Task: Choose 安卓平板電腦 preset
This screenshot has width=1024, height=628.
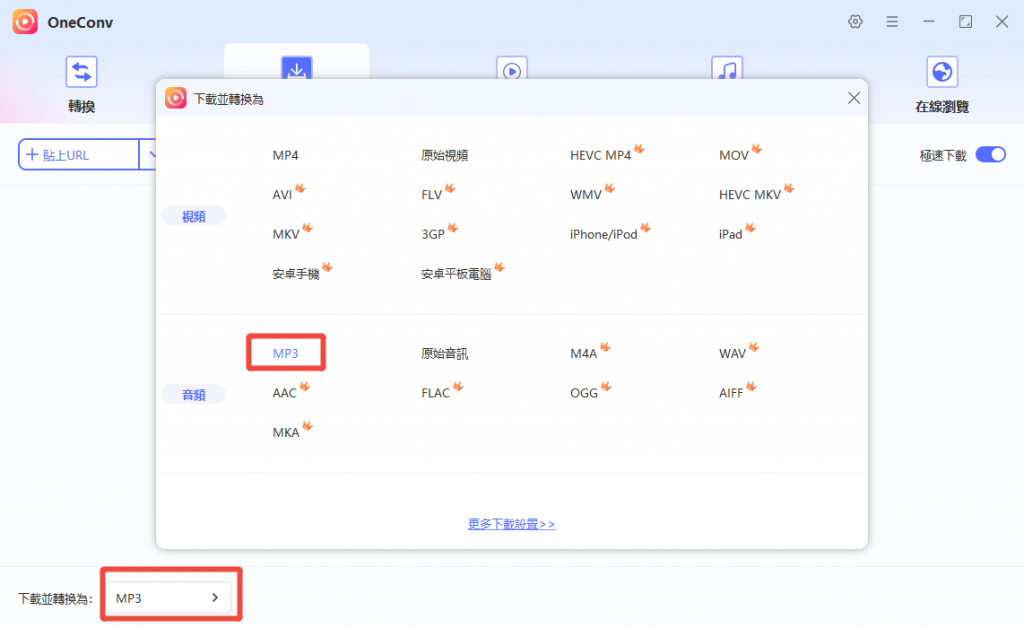Action: [x=456, y=274]
